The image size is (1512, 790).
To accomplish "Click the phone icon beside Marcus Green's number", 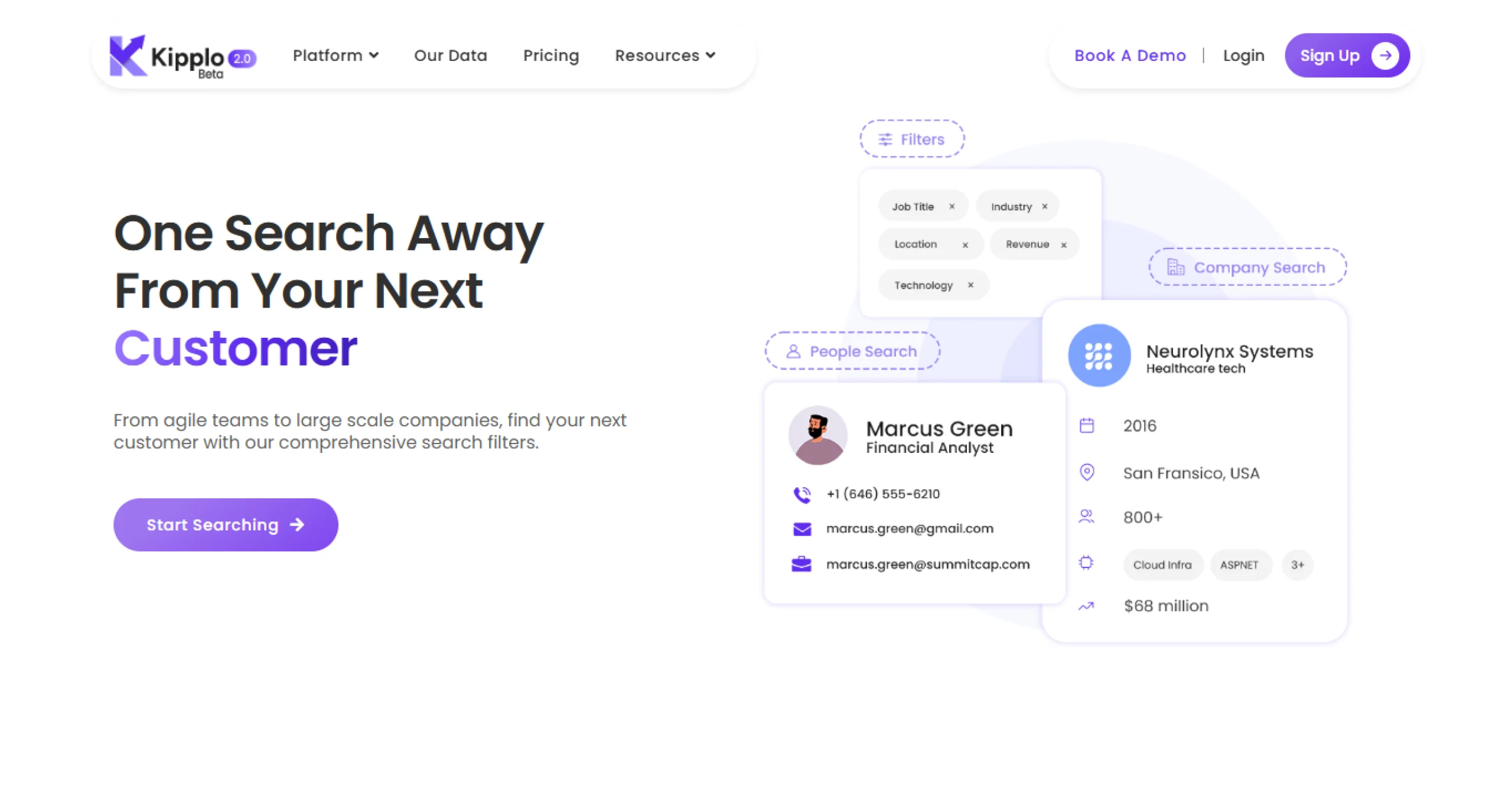I will 801,494.
